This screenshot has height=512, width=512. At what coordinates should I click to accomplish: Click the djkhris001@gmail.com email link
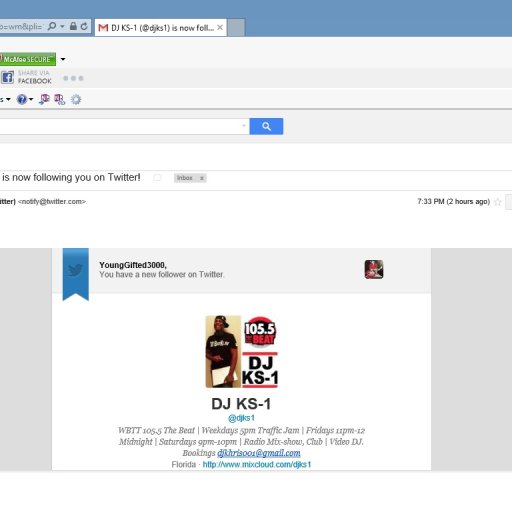(x=259, y=453)
